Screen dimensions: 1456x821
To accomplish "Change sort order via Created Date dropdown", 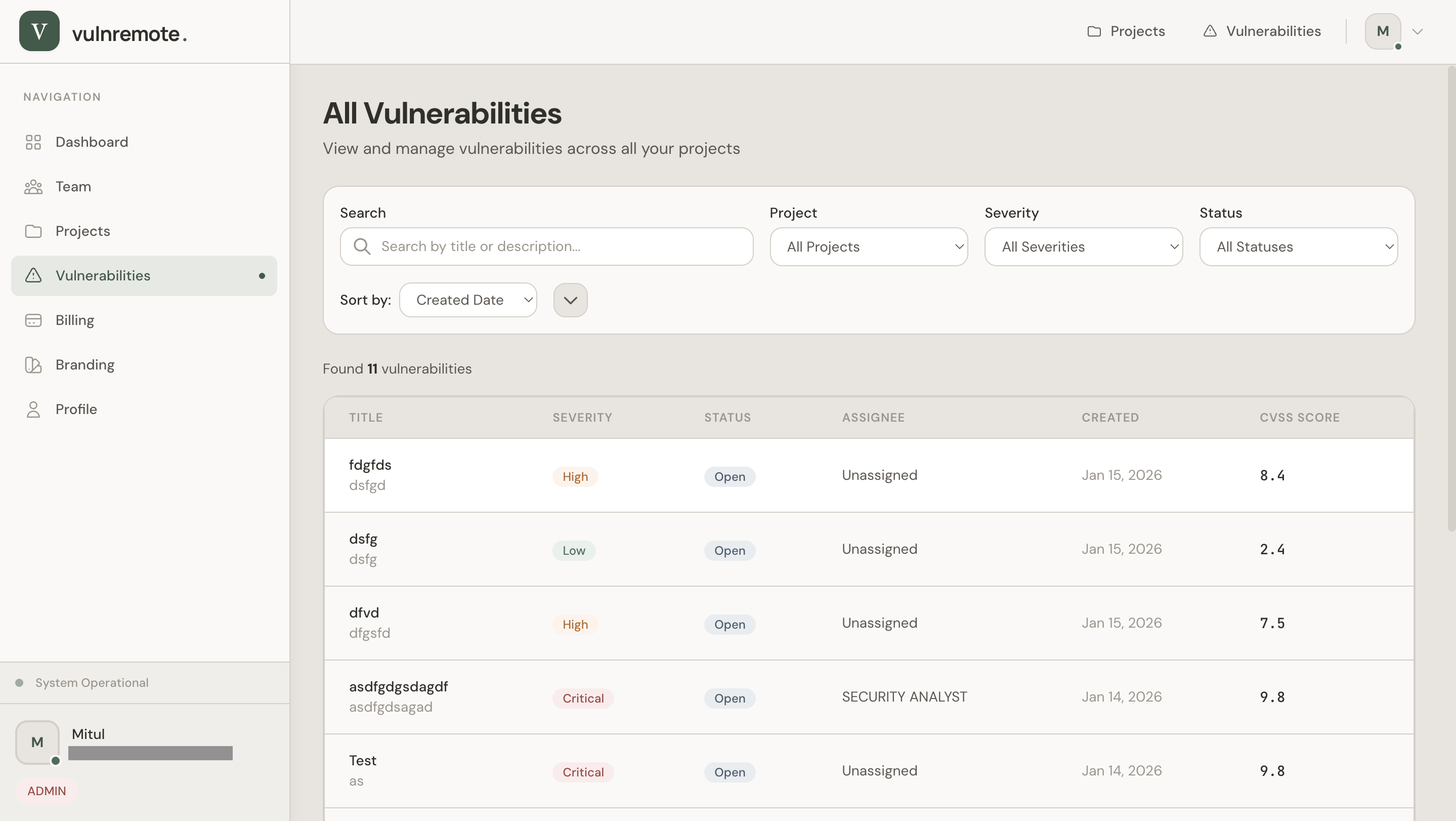I will [468, 300].
